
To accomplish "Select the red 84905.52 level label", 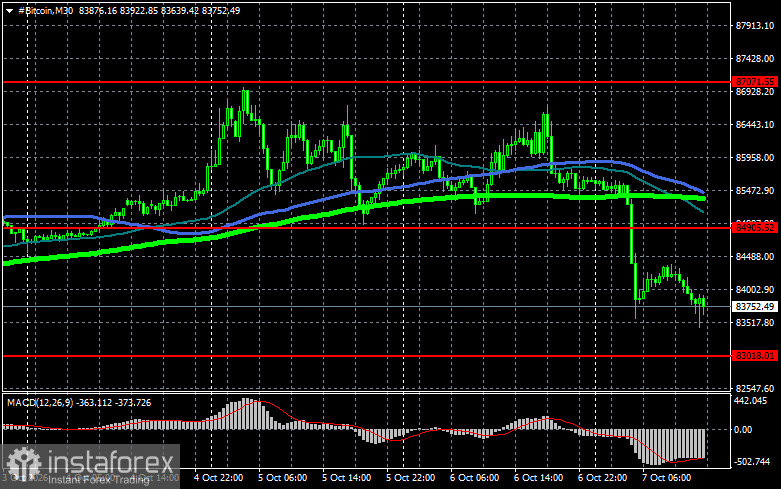I will pos(755,228).
